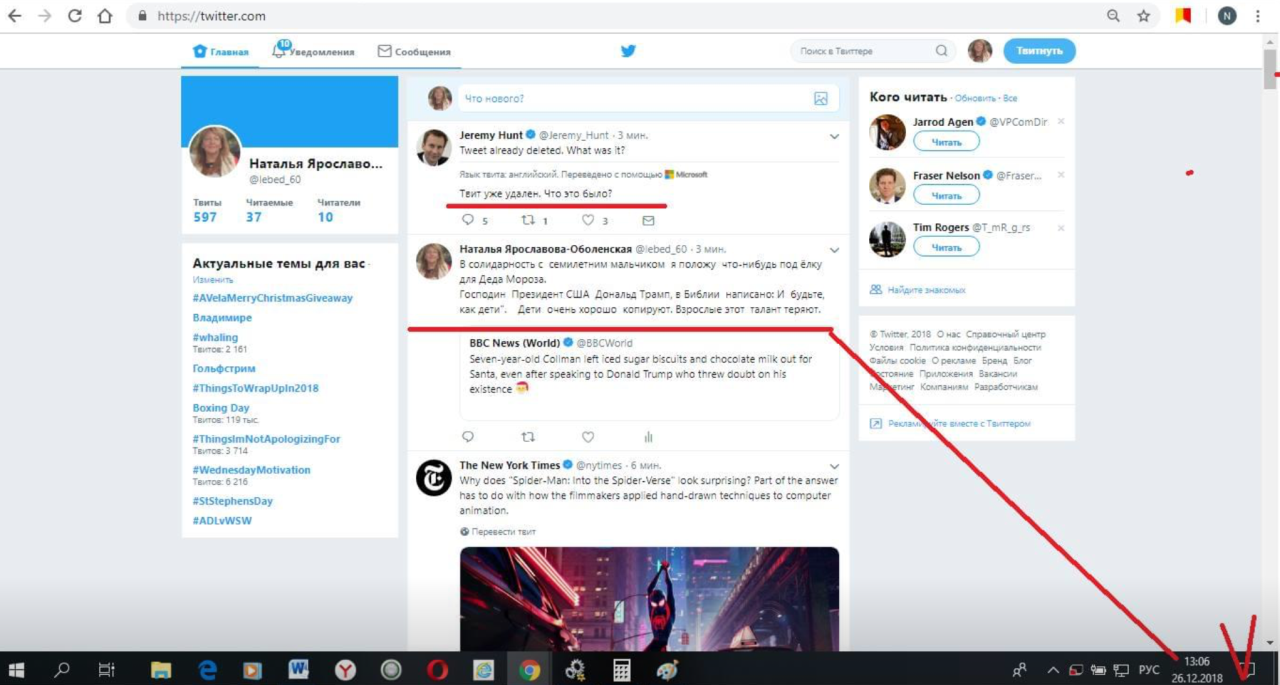Bookmark this page with the star icon
This screenshot has height=685, width=1280.
pos(1143,16)
